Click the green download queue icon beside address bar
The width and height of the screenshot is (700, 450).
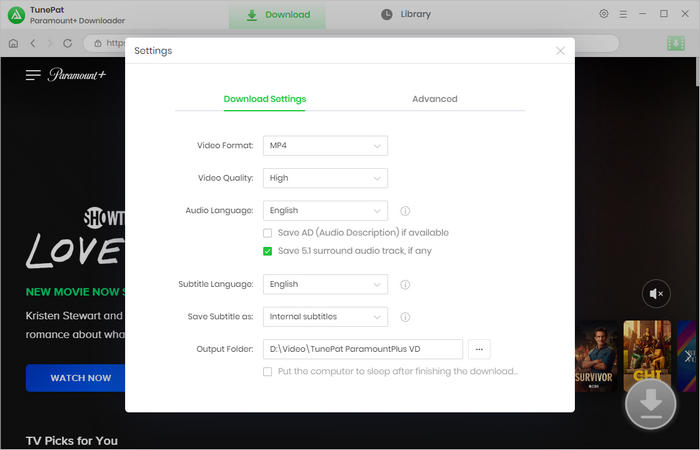[x=675, y=43]
